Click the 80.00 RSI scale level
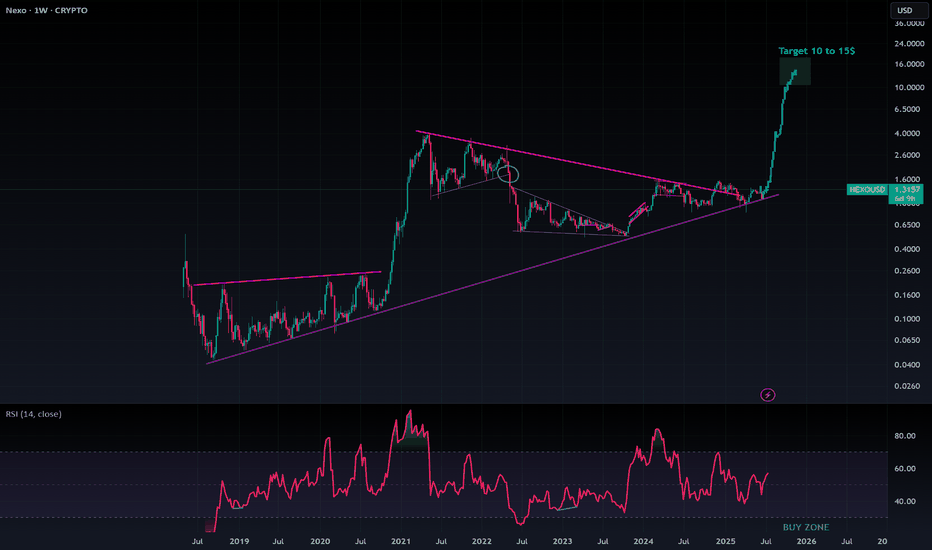Screen dimensions: 932x550 tap(904, 436)
